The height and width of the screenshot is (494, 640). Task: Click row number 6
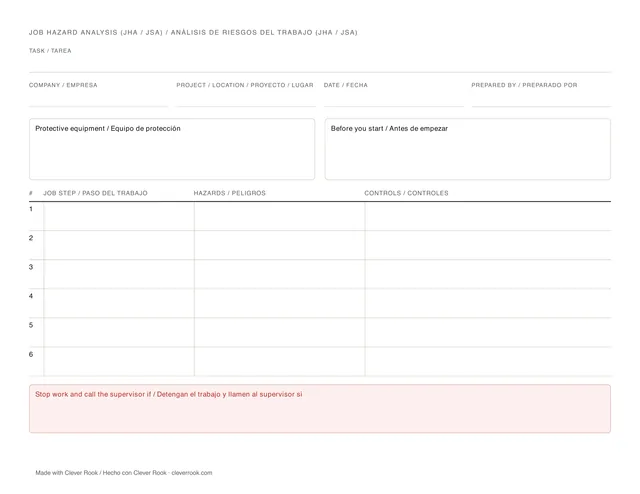tap(31, 354)
